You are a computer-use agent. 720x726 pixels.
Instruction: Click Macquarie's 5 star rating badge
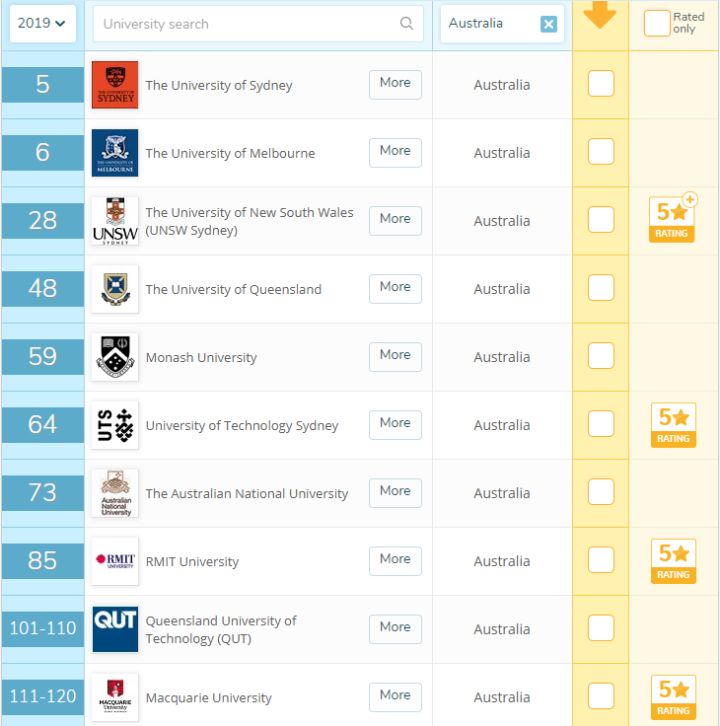[x=673, y=697]
